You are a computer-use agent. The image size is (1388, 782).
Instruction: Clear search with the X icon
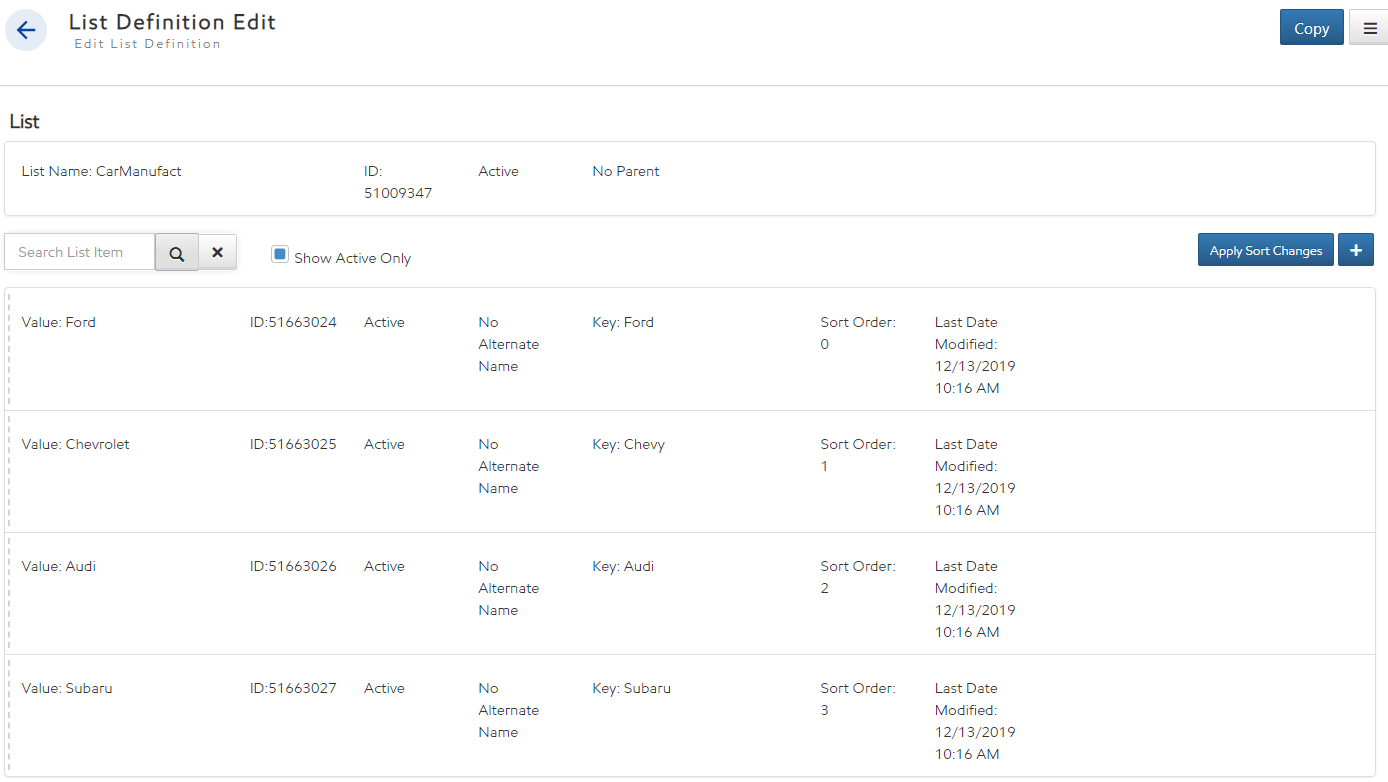[217, 253]
